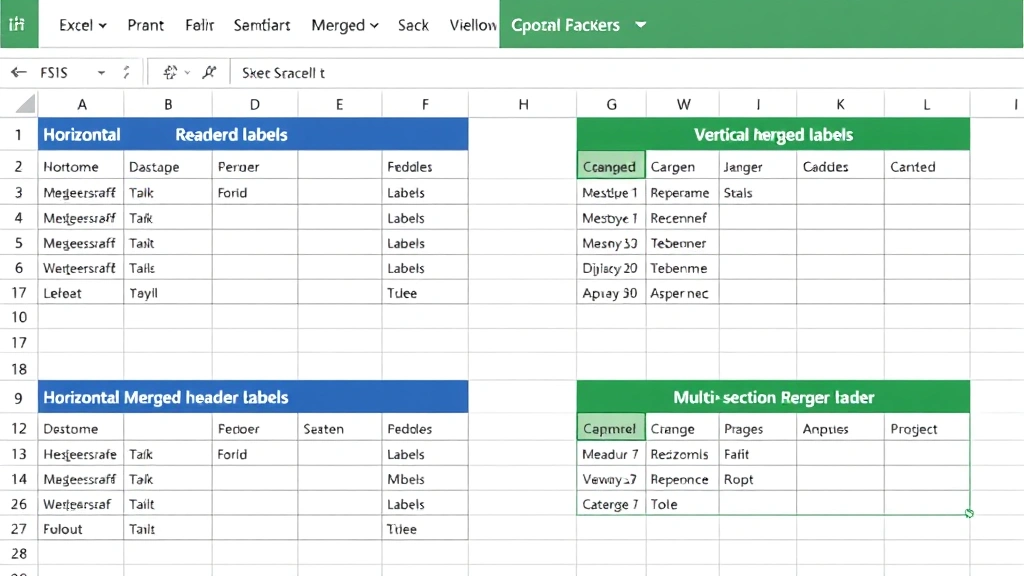
Task: Open the Prant menu
Action: click(146, 25)
